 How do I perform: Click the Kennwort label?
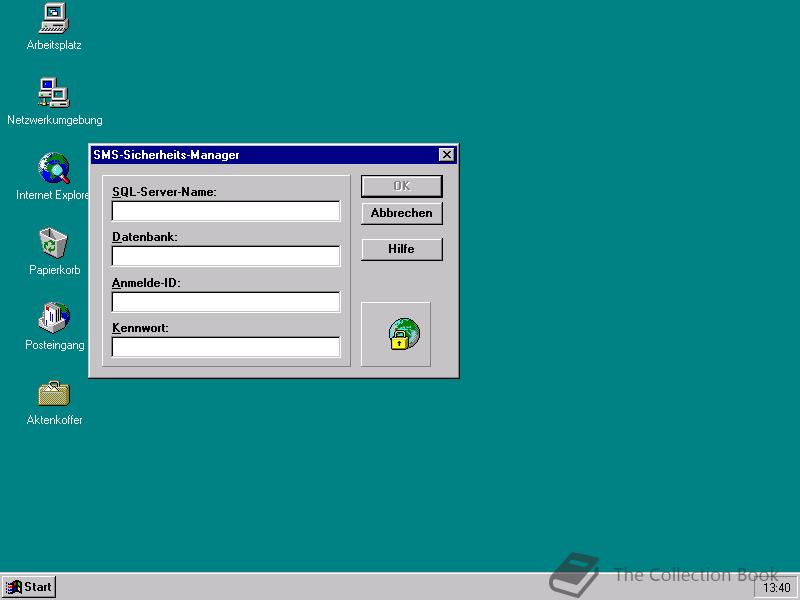click(140, 328)
